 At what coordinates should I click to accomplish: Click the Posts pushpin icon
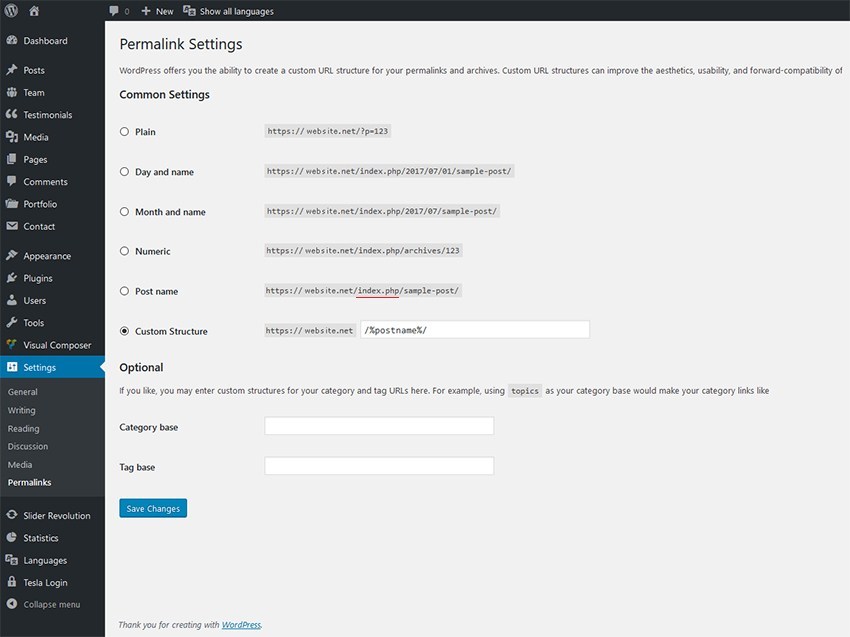coord(11,69)
